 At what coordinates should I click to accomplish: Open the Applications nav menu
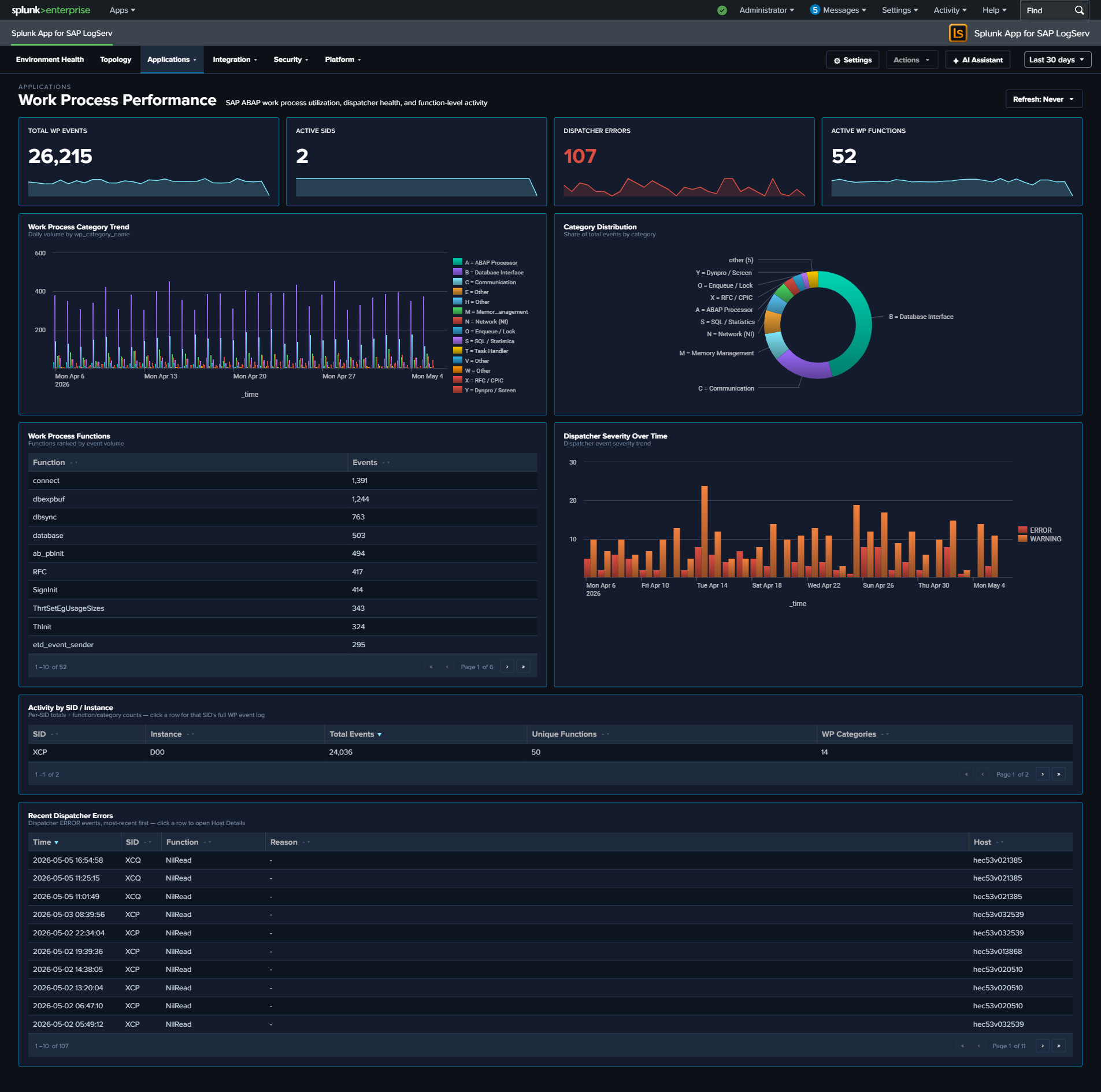click(x=172, y=60)
